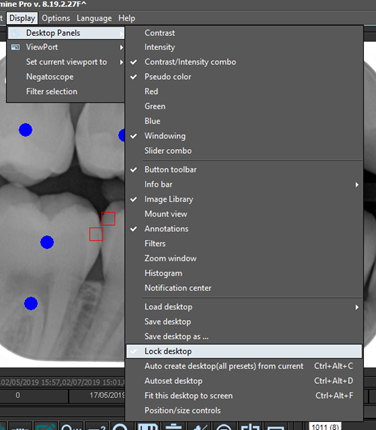The width and height of the screenshot is (376, 430).
Task: Open the Display menu
Action: pyautogui.click(x=22, y=18)
